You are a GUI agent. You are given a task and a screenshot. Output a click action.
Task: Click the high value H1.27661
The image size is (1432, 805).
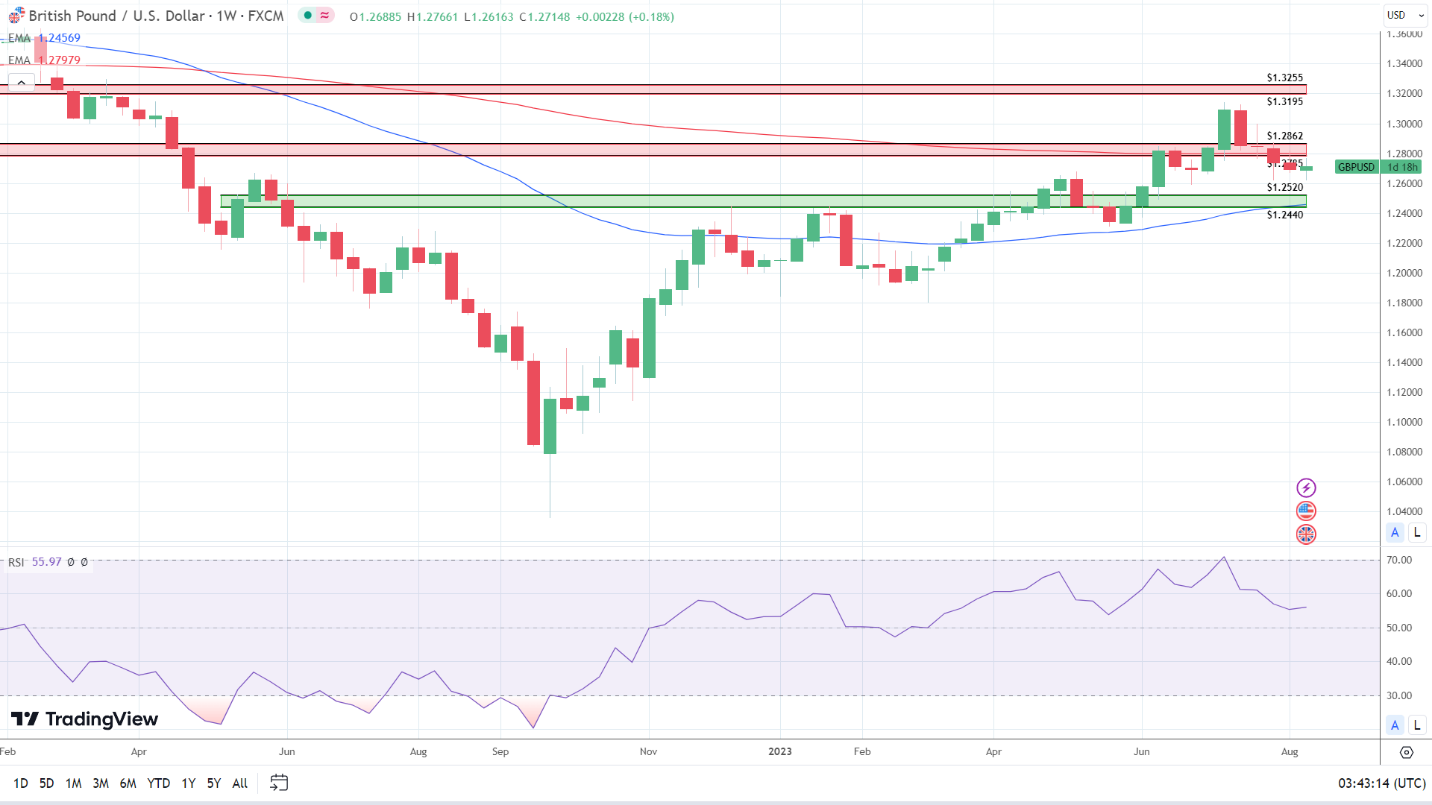(433, 17)
